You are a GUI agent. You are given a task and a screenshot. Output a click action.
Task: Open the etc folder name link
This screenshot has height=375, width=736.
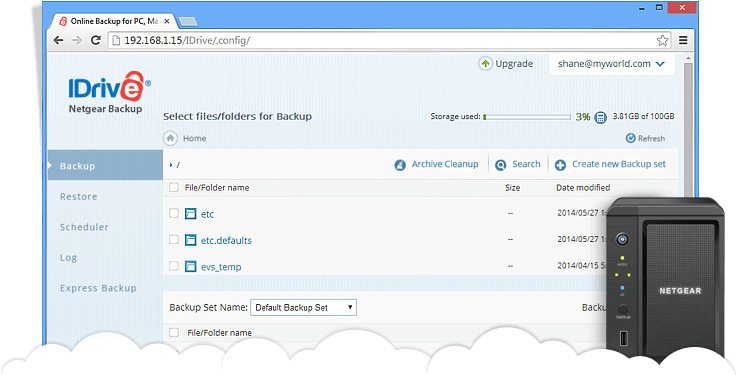click(207, 214)
